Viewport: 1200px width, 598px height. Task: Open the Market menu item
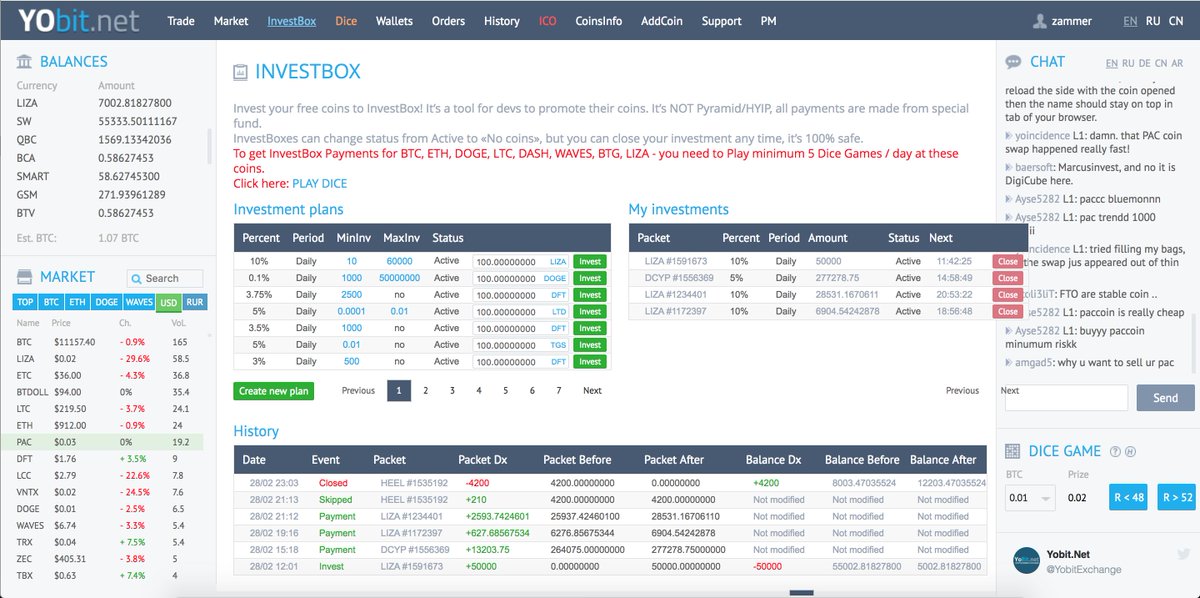pyautogui.click(x=231, y=21)
